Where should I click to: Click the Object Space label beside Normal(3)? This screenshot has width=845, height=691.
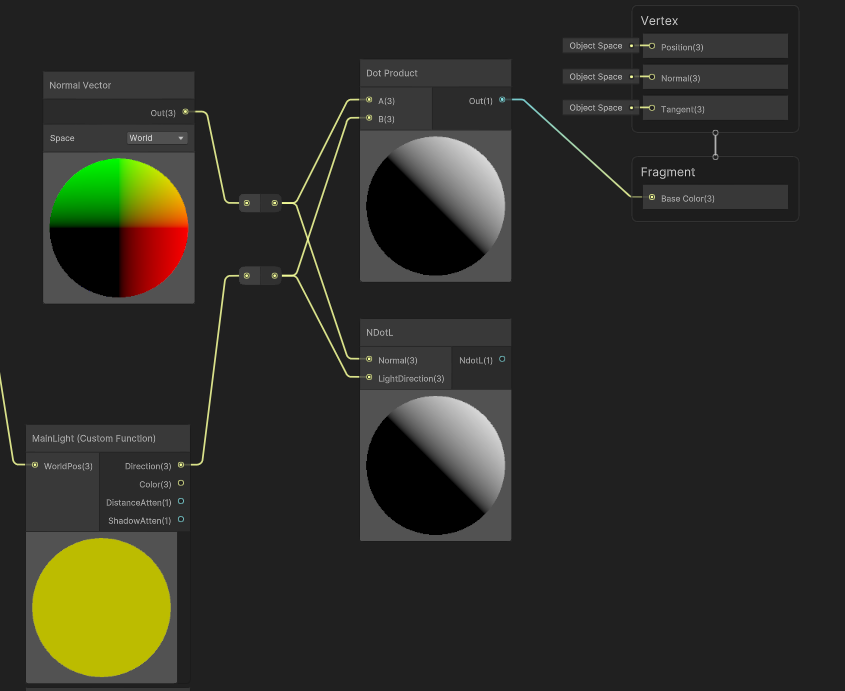[x=595, y=77]
